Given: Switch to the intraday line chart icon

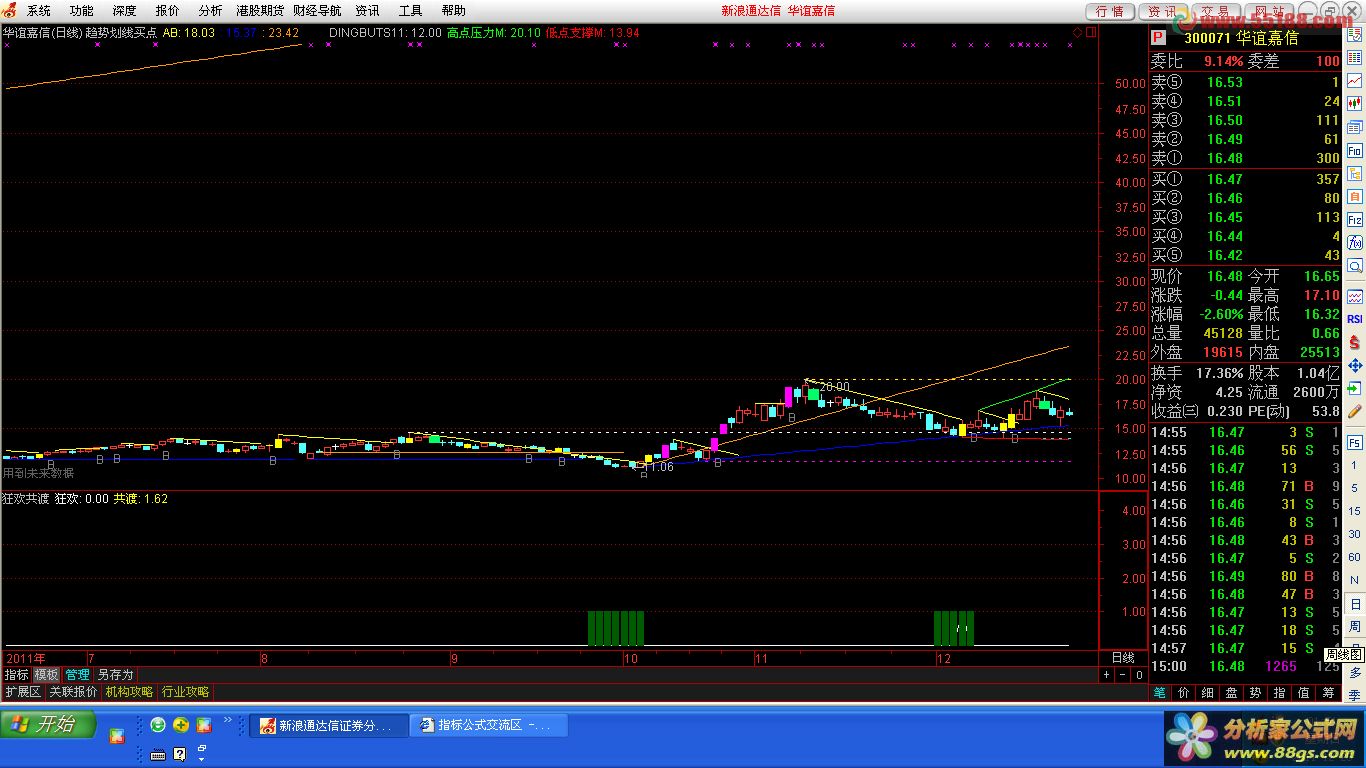Looking at the screenshot, I should [x=1355, y=79].
